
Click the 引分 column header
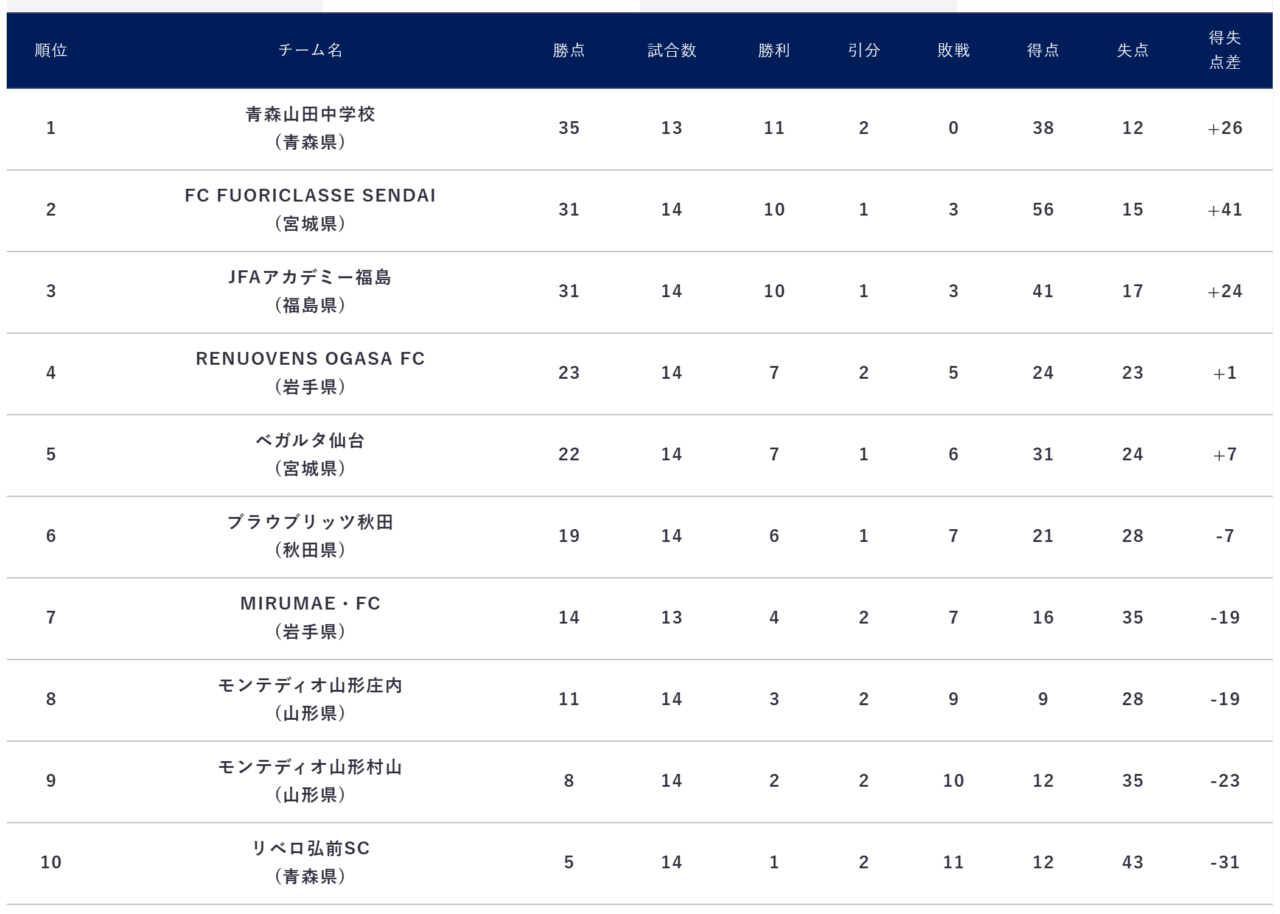click(x=864, y=51)
